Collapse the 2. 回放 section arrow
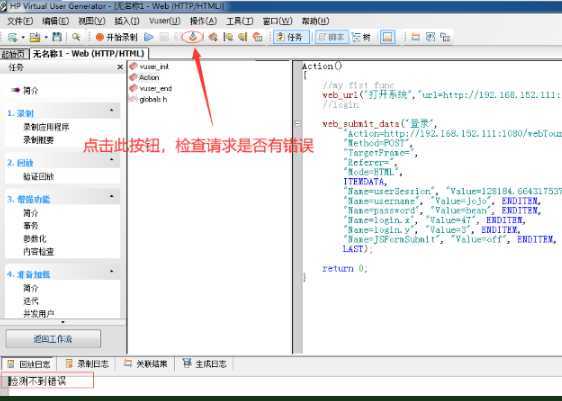Screen dimensions: 562x401 click(x=112, y=159)
